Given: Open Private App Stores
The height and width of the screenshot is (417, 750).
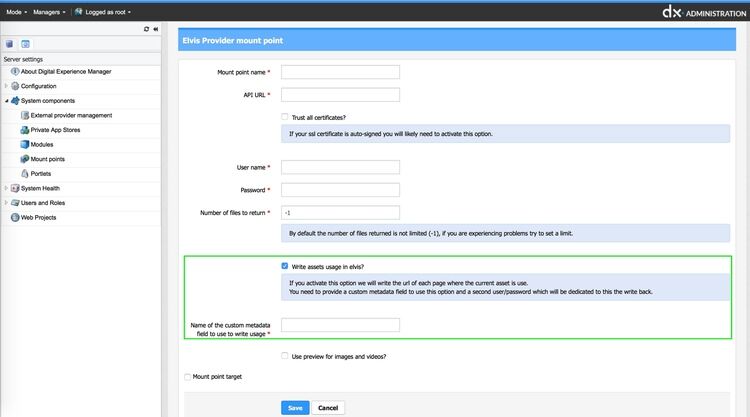Looking at the screenshot, I should click(x=55, y=130).
